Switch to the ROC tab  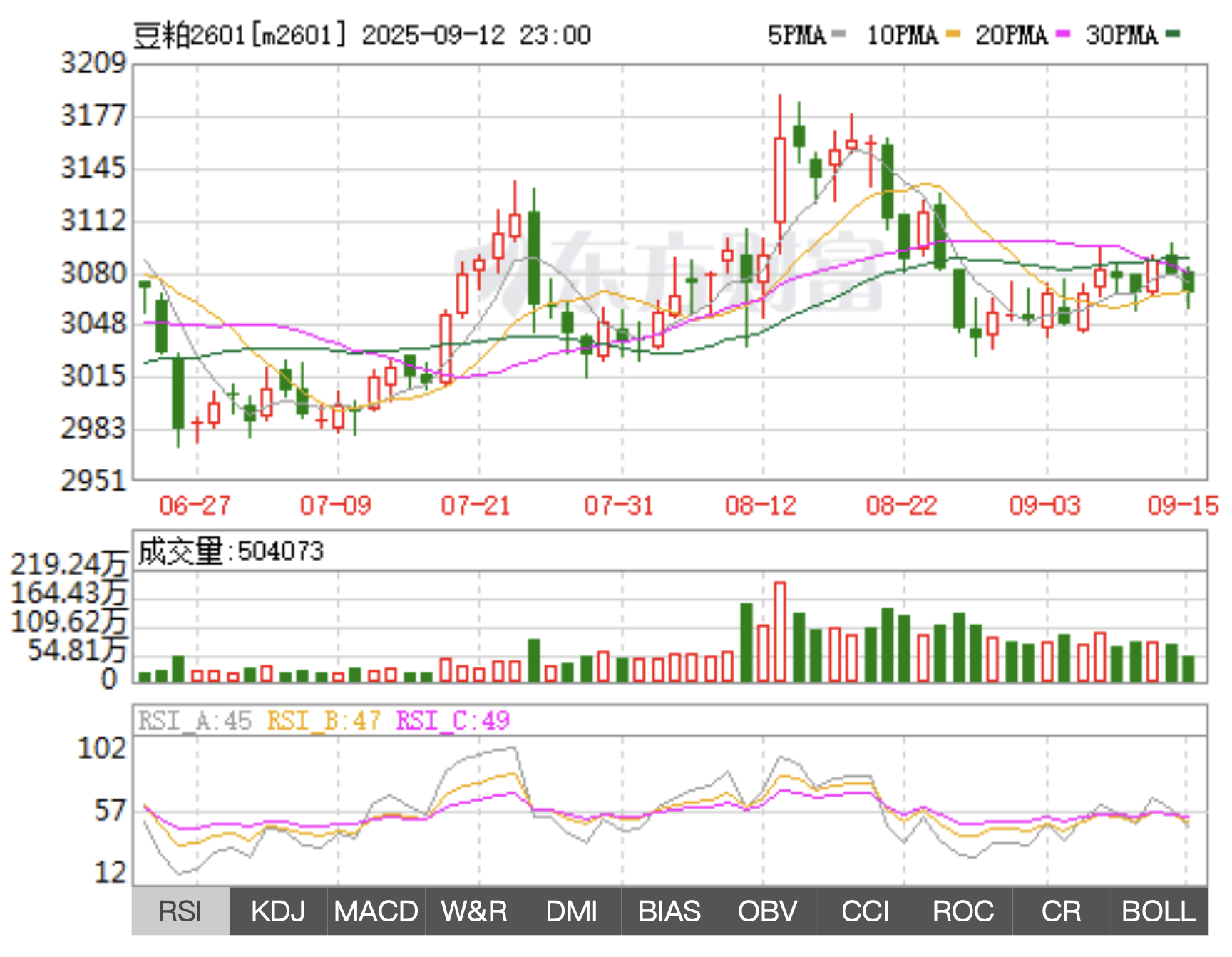point(963,911)
